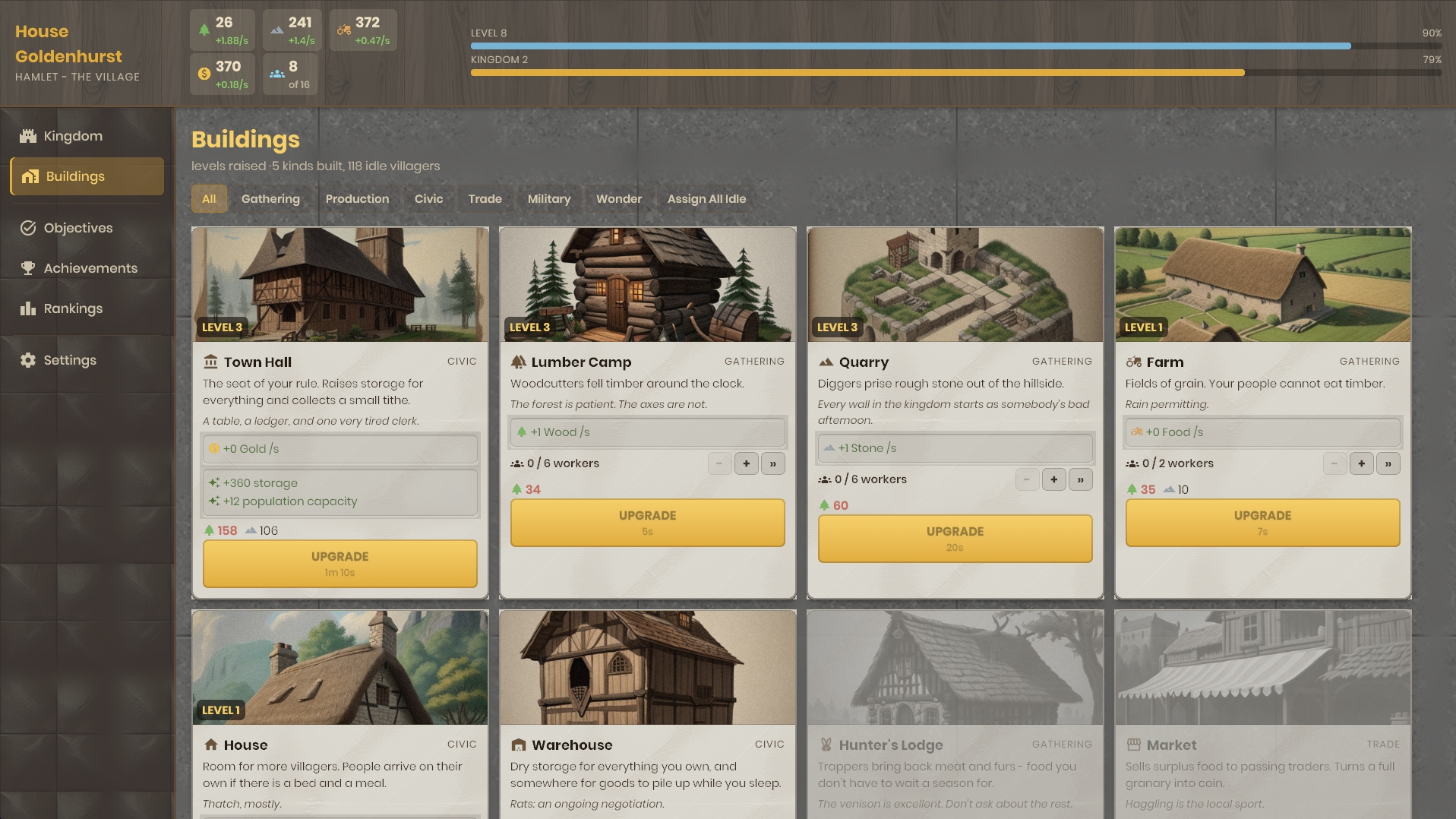The height and width of the screenshot is (819, 1456).
Task: Filter buildings by Production
Action: click(357, 199)
